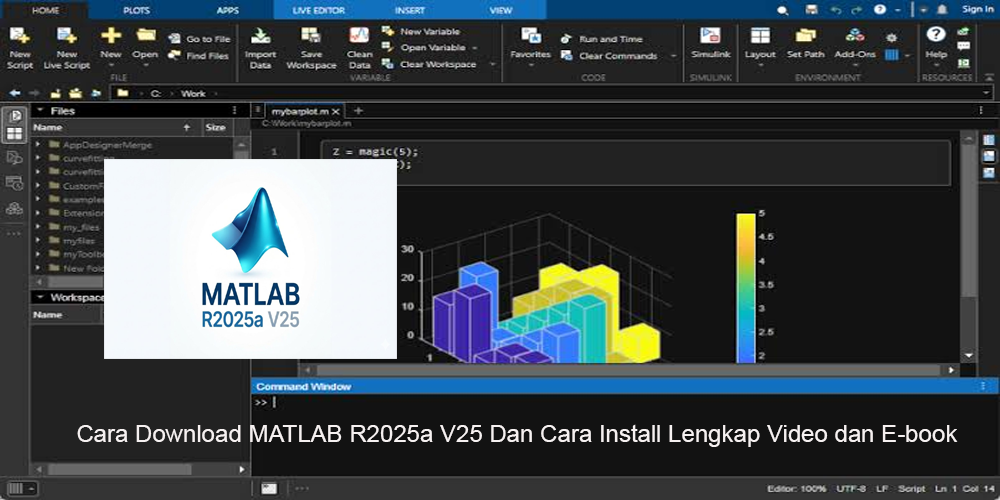Image resolution: width=1000 pixels, height=500 pixels.
Task: Sort files by Size column
Action: (216, 127)
